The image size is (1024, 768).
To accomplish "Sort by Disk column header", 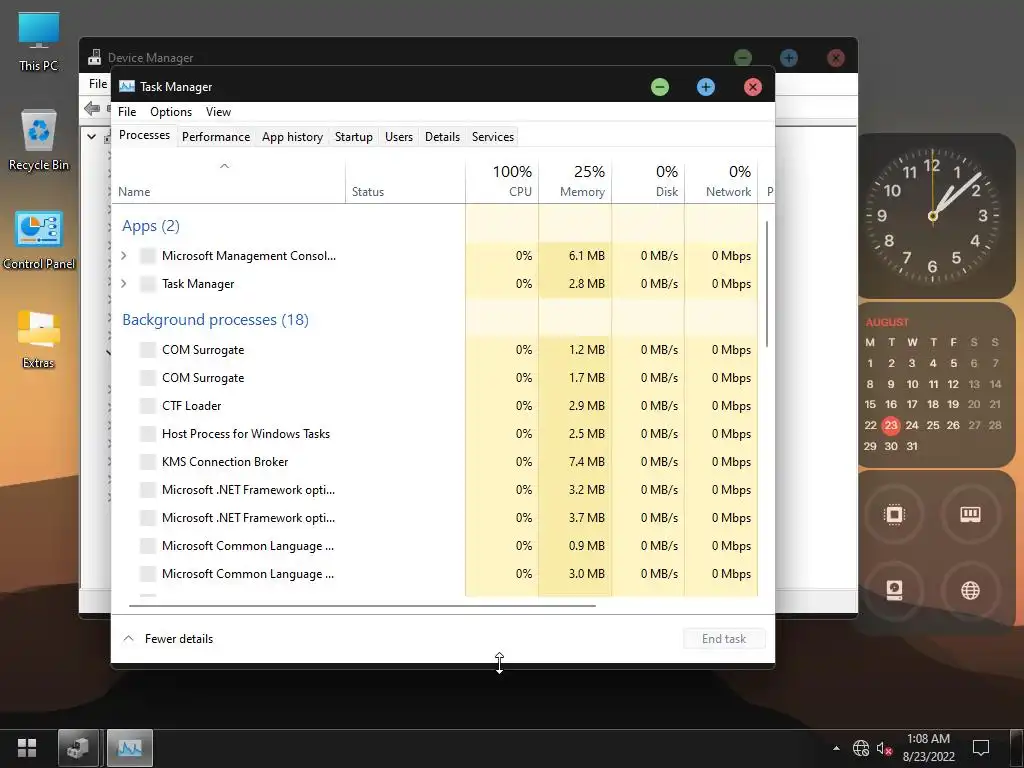I will point(648,181).
